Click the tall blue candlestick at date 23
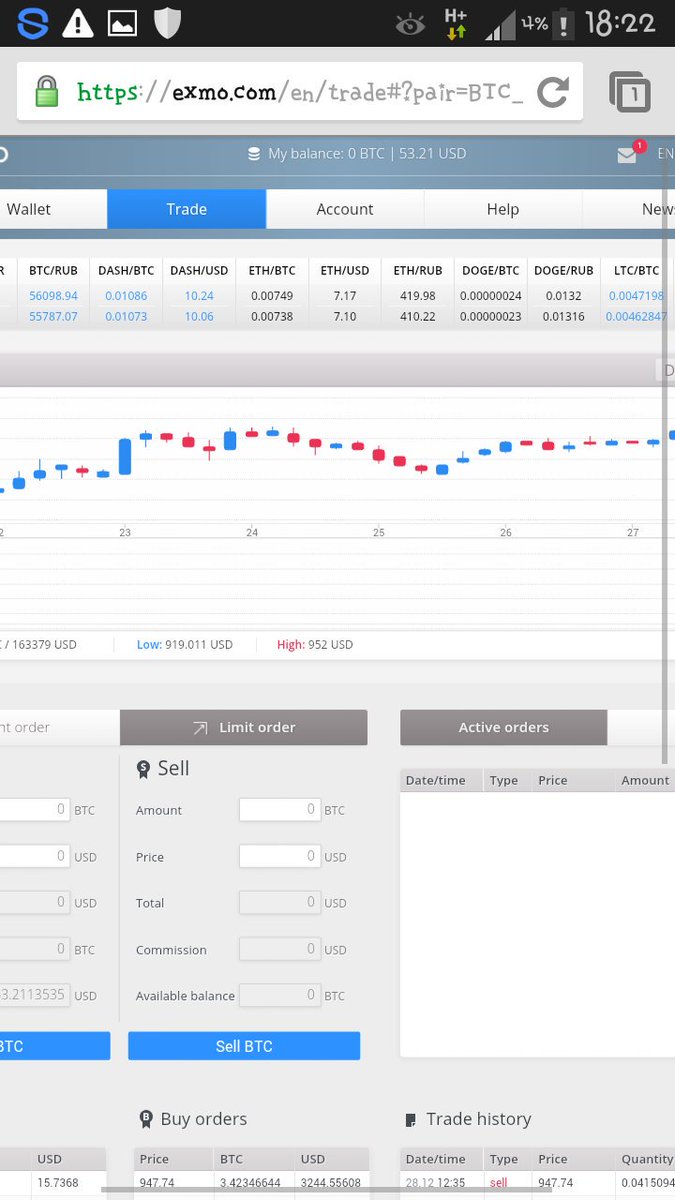The width and height of the screenshot is (675, 1200). [125, 456]
